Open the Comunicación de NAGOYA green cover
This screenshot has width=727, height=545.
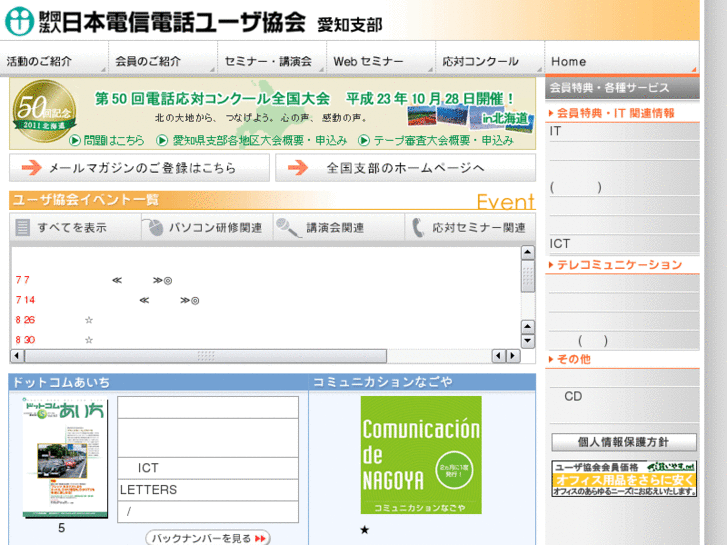click(421, 455)
